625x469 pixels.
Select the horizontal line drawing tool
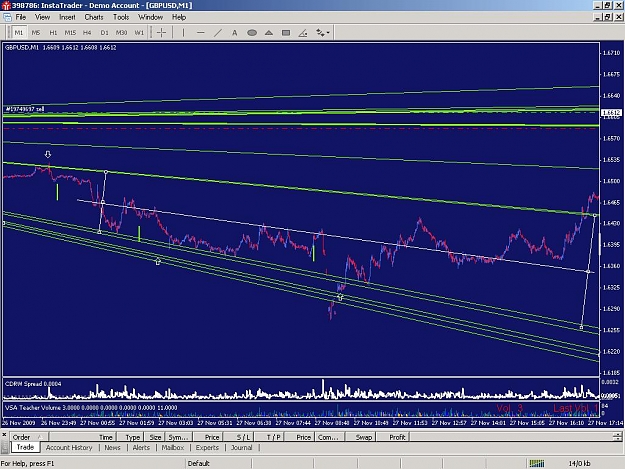(x=200, y=33)
